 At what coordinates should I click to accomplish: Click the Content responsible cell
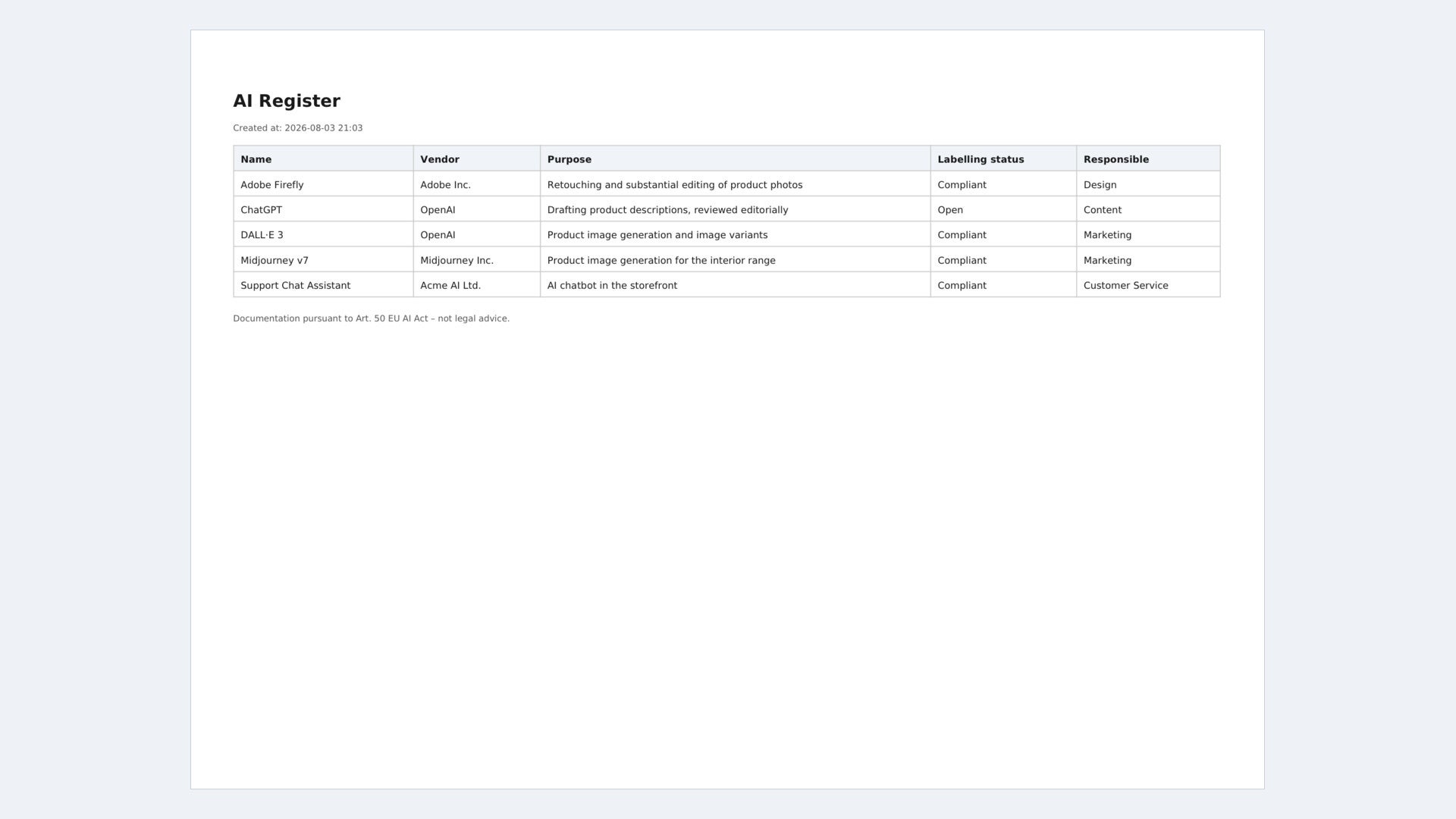click(1148, 209)
